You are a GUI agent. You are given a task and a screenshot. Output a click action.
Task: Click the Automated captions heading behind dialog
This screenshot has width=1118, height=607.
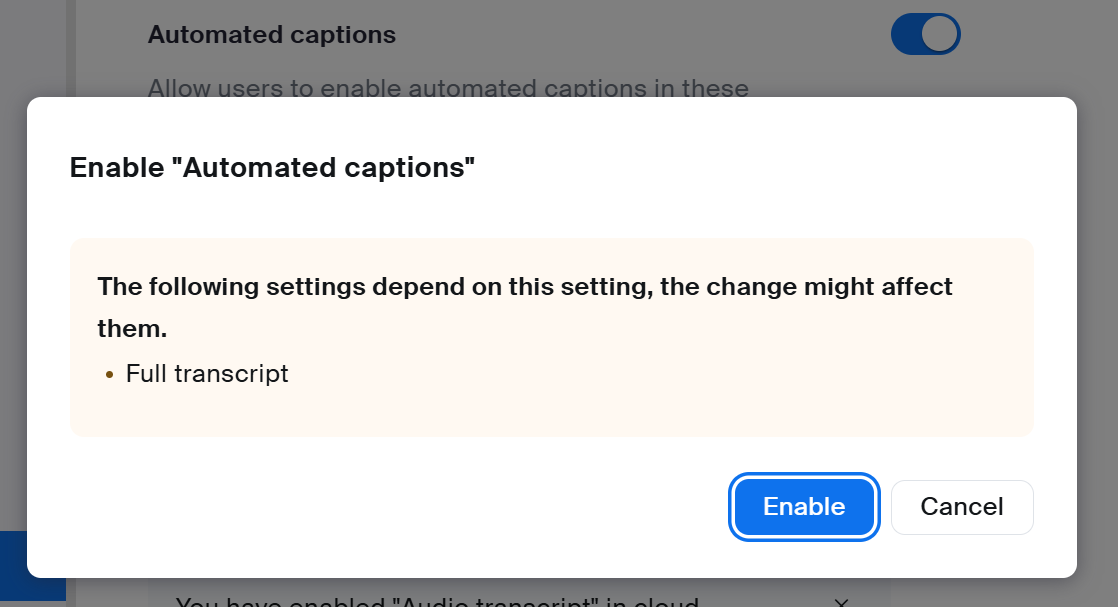272,35
